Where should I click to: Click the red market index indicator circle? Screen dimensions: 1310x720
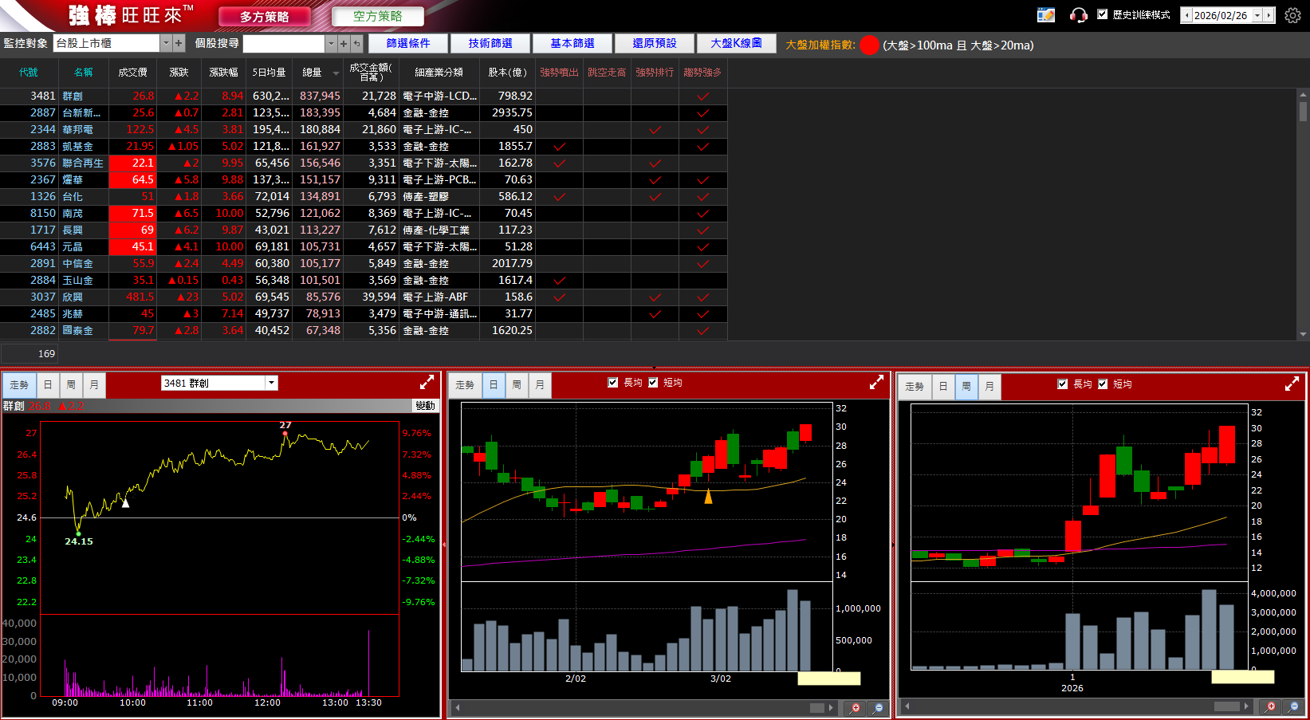[869, 45]
